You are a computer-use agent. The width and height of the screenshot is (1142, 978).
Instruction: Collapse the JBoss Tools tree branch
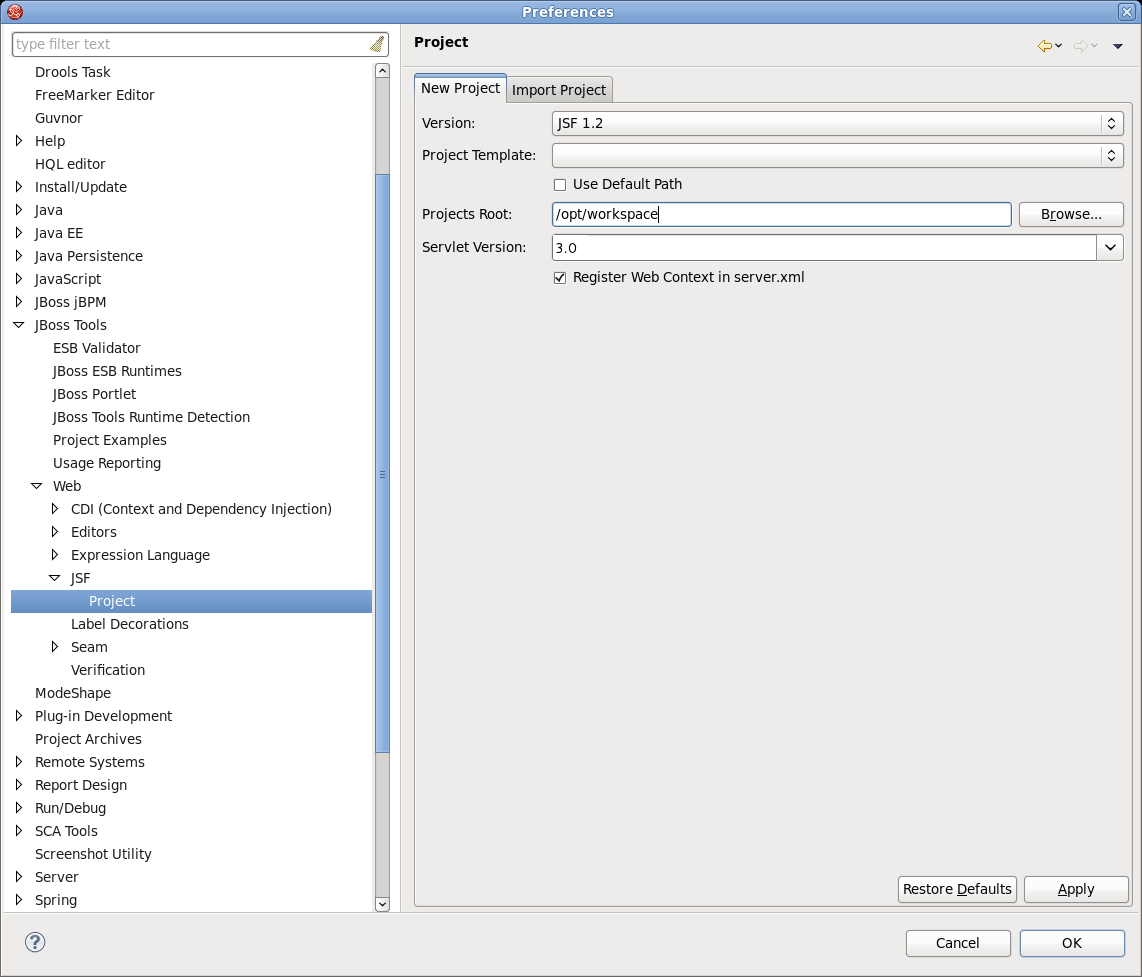17,324
